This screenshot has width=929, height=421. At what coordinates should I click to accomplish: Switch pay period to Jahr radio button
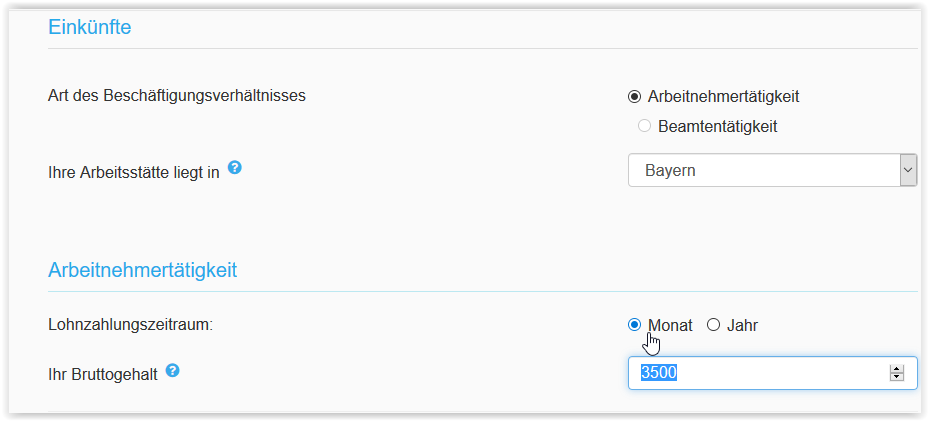point(713,325)
